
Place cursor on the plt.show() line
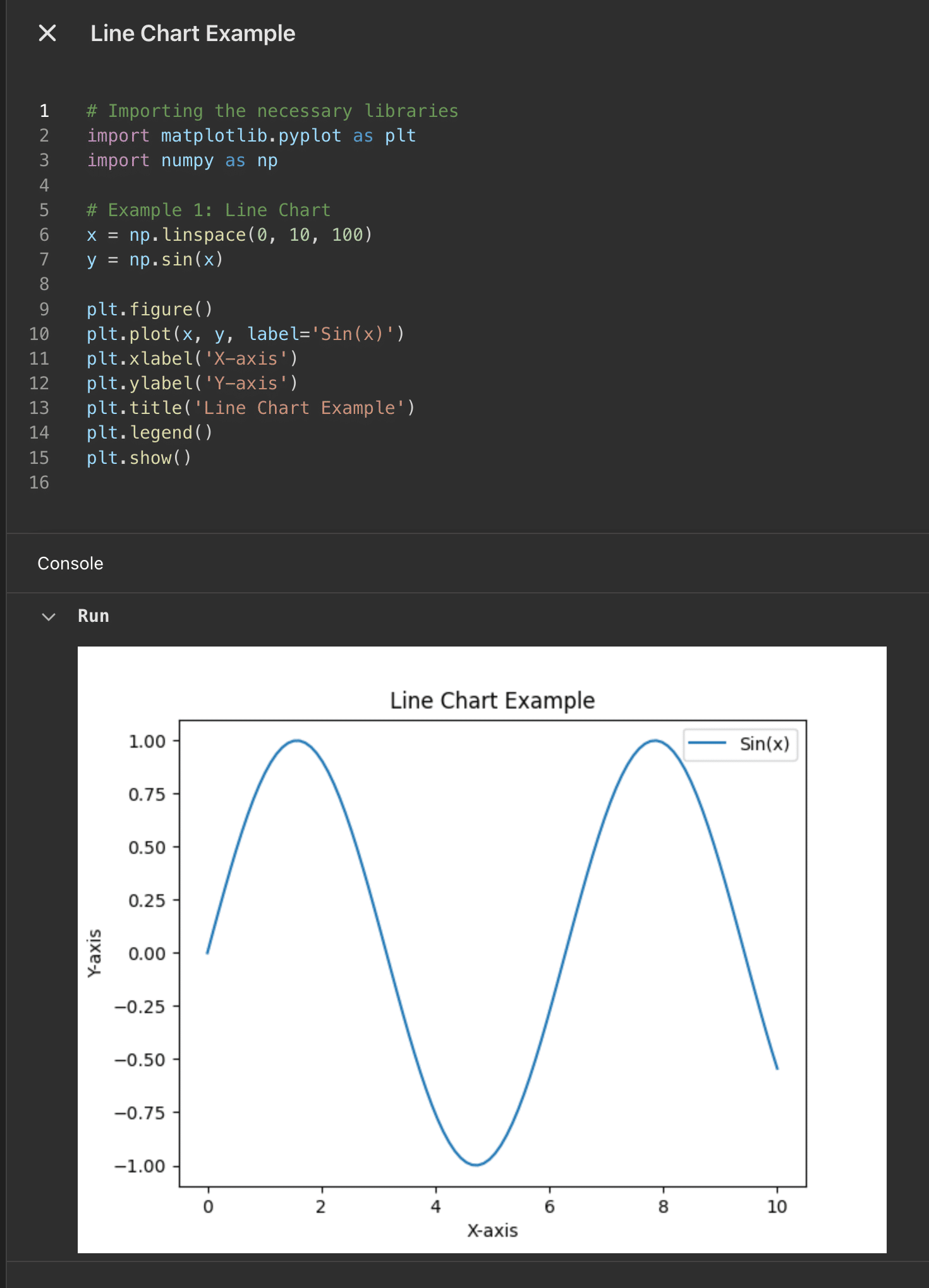coord(138,458)
